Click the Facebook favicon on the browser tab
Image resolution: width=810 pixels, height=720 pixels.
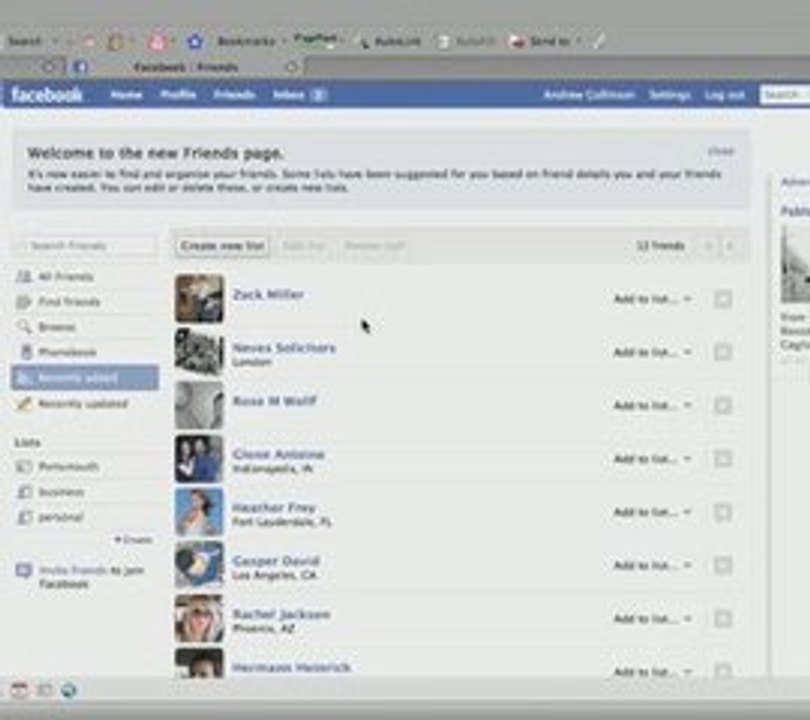[x=80, y=67]
